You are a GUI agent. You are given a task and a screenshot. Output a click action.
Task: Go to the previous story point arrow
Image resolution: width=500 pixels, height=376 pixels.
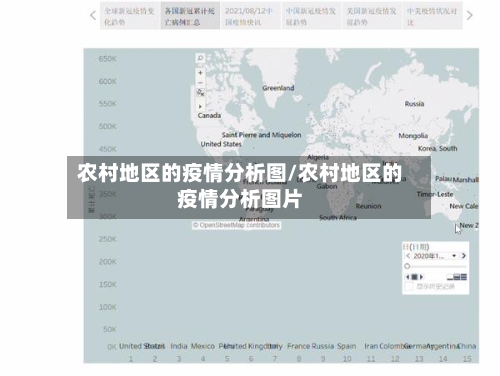(93, 15)
